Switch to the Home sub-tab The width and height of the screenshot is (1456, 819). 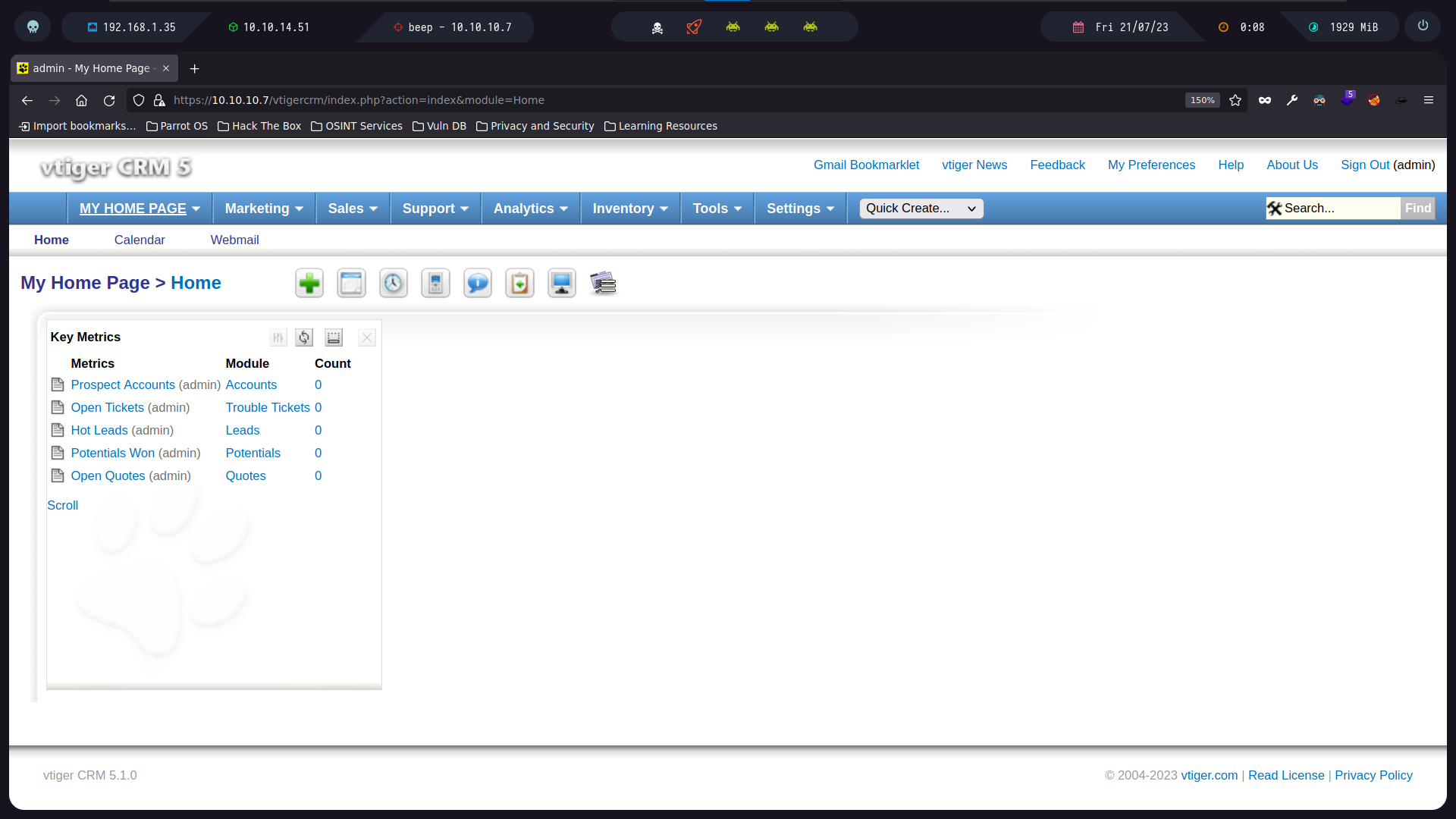click(x=52, y=240)
